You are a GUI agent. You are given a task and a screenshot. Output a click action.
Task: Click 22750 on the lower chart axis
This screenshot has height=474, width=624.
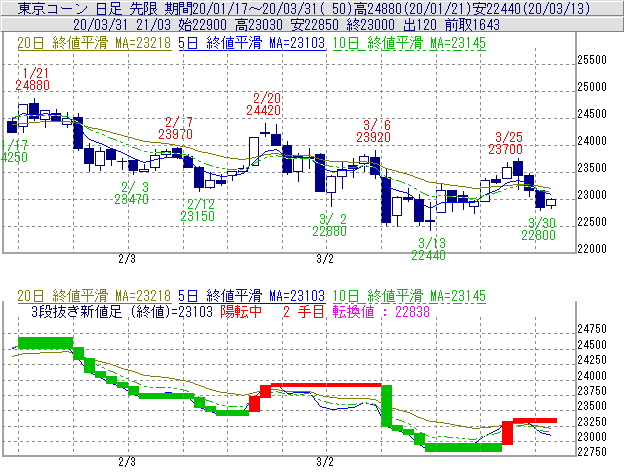click(x=592, y=452)
